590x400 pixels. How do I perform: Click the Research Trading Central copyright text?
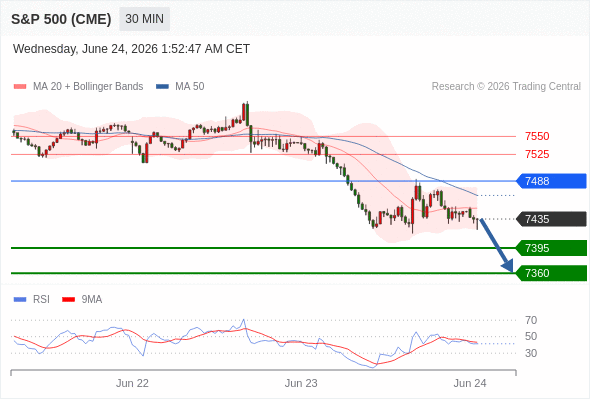click(x=506, y=87)
